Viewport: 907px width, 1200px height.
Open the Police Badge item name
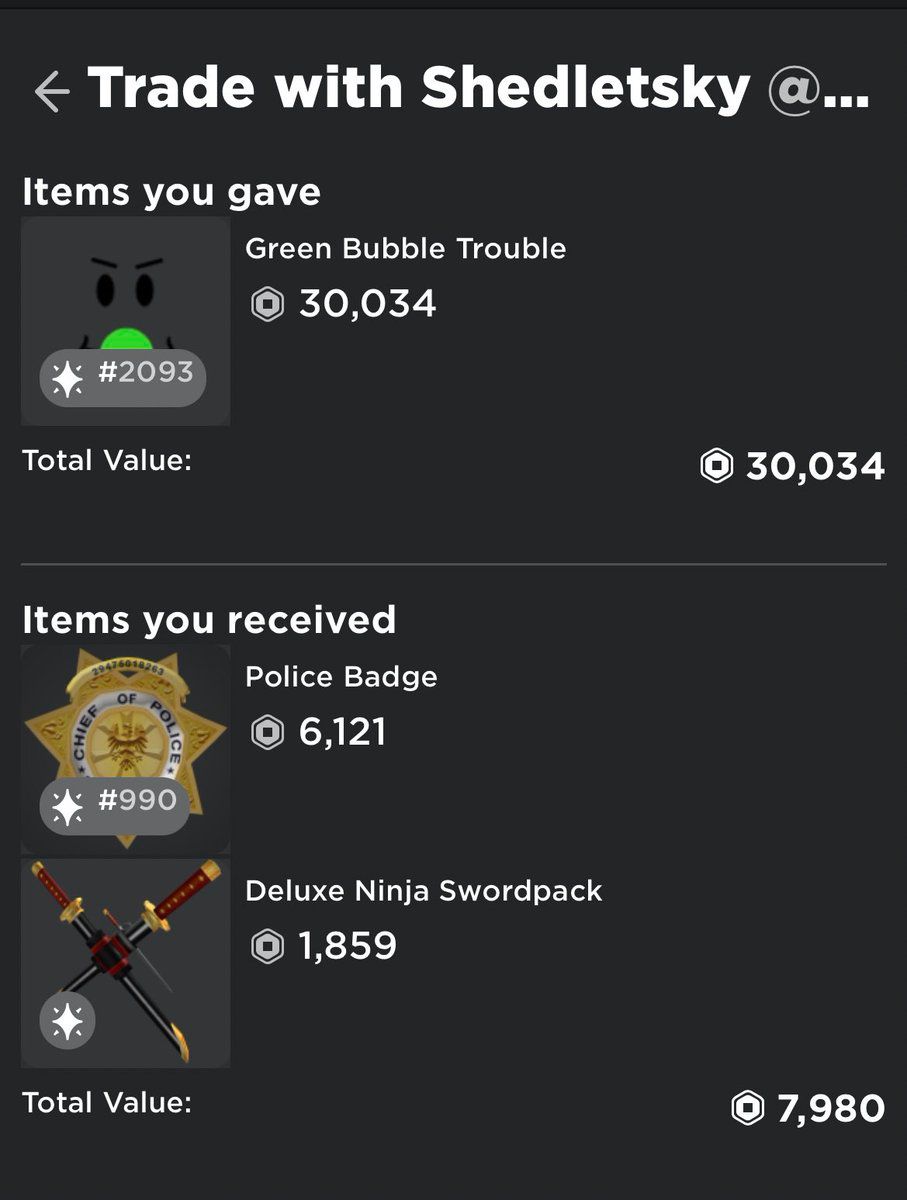tap(341, 677)
